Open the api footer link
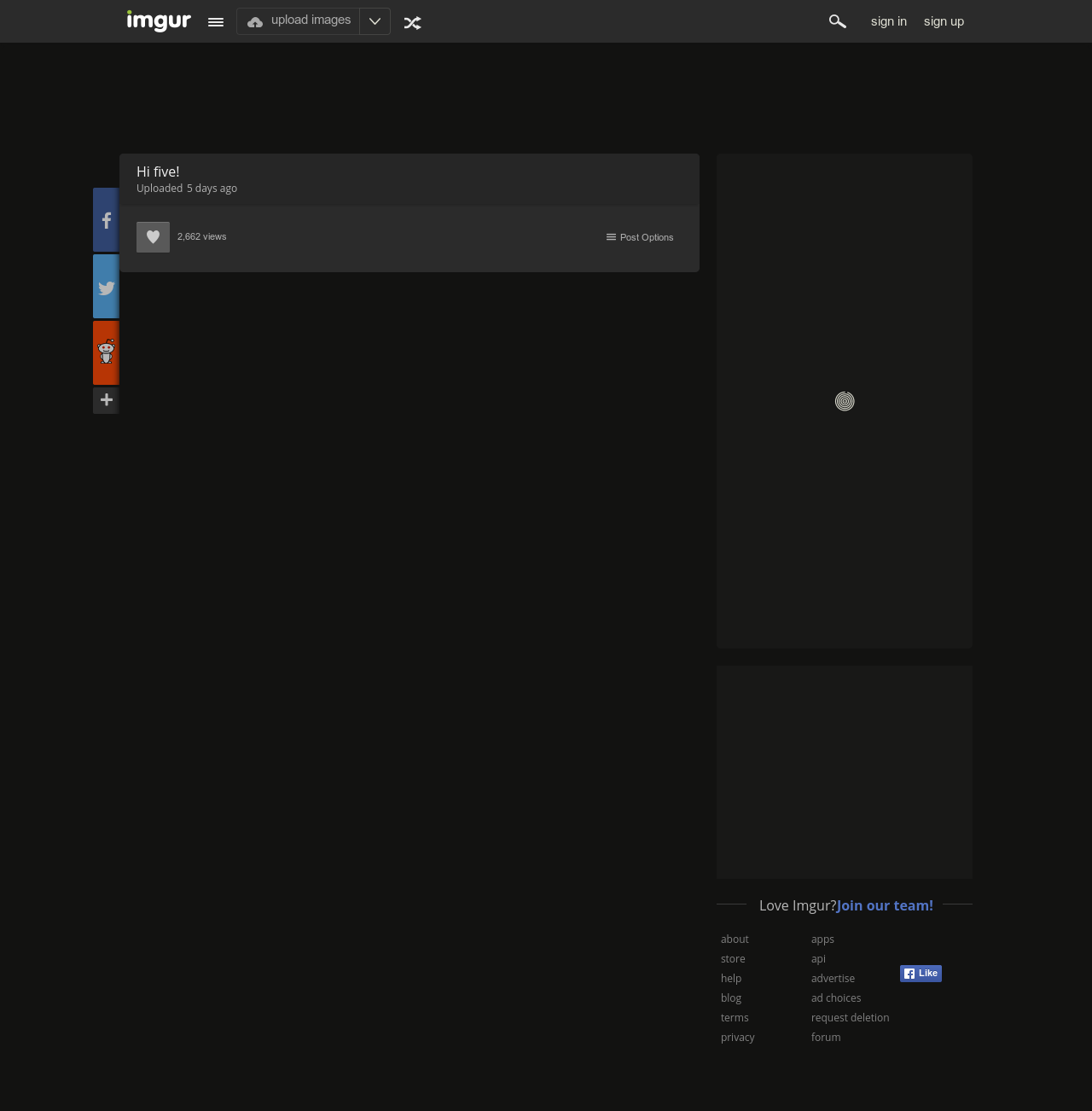1092x1111 pixels. 818,958
